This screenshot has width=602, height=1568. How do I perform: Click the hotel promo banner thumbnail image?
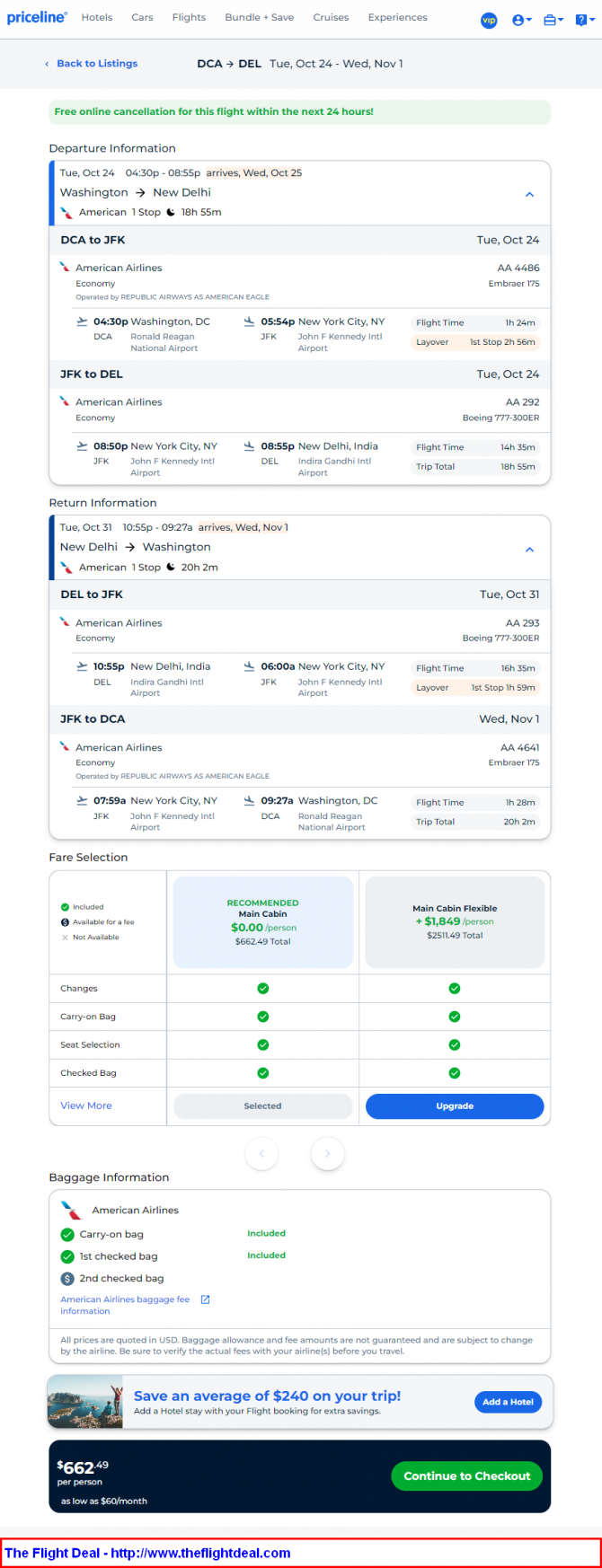point(84,1402)
